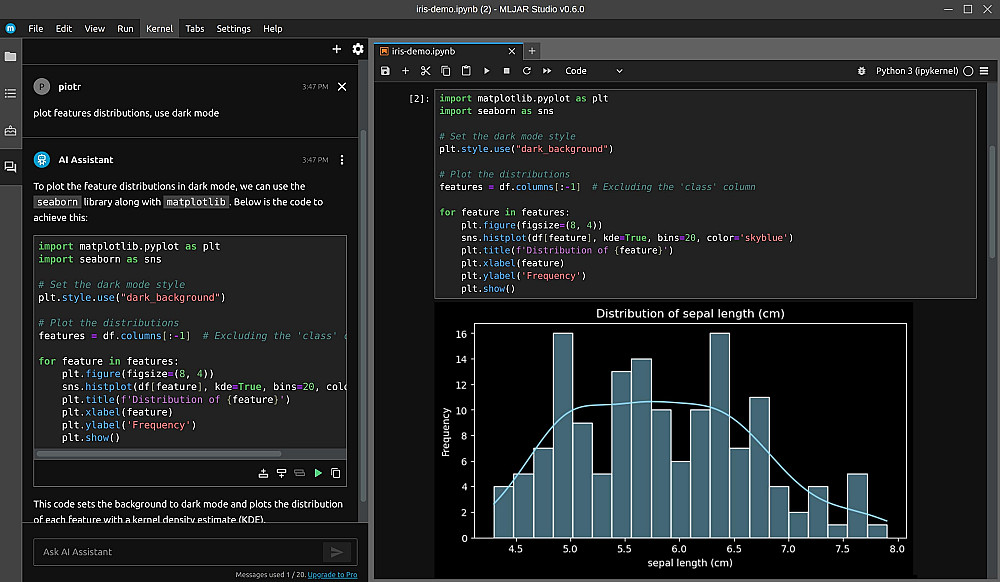The width and height of the screenshot is (1000, 582).
Task: Interrupt the kernel with the stop button
Action: click(507, 71)
